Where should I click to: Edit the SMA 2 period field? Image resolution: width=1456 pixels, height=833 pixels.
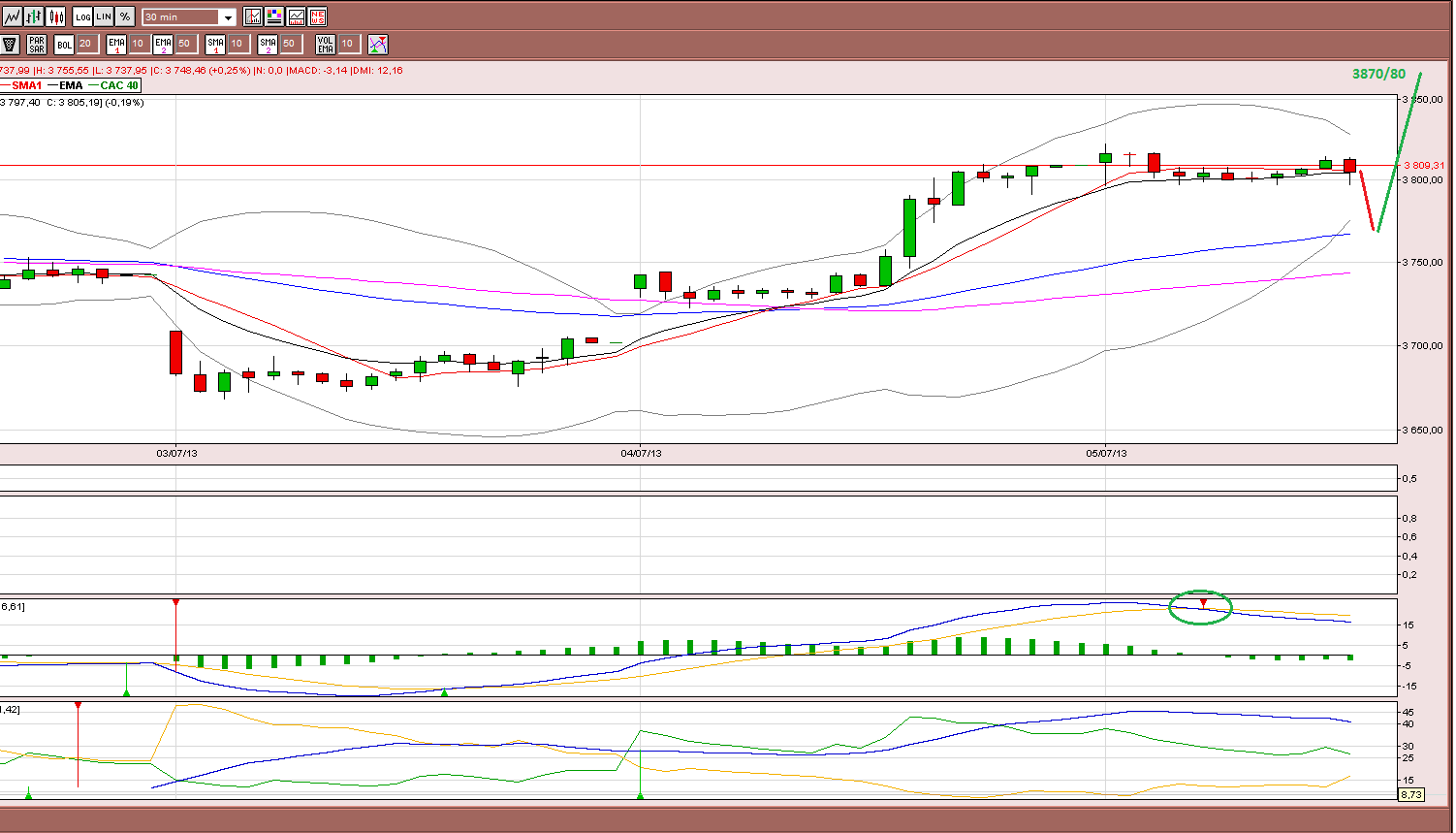pyautogui.click(x=290, y=44)
